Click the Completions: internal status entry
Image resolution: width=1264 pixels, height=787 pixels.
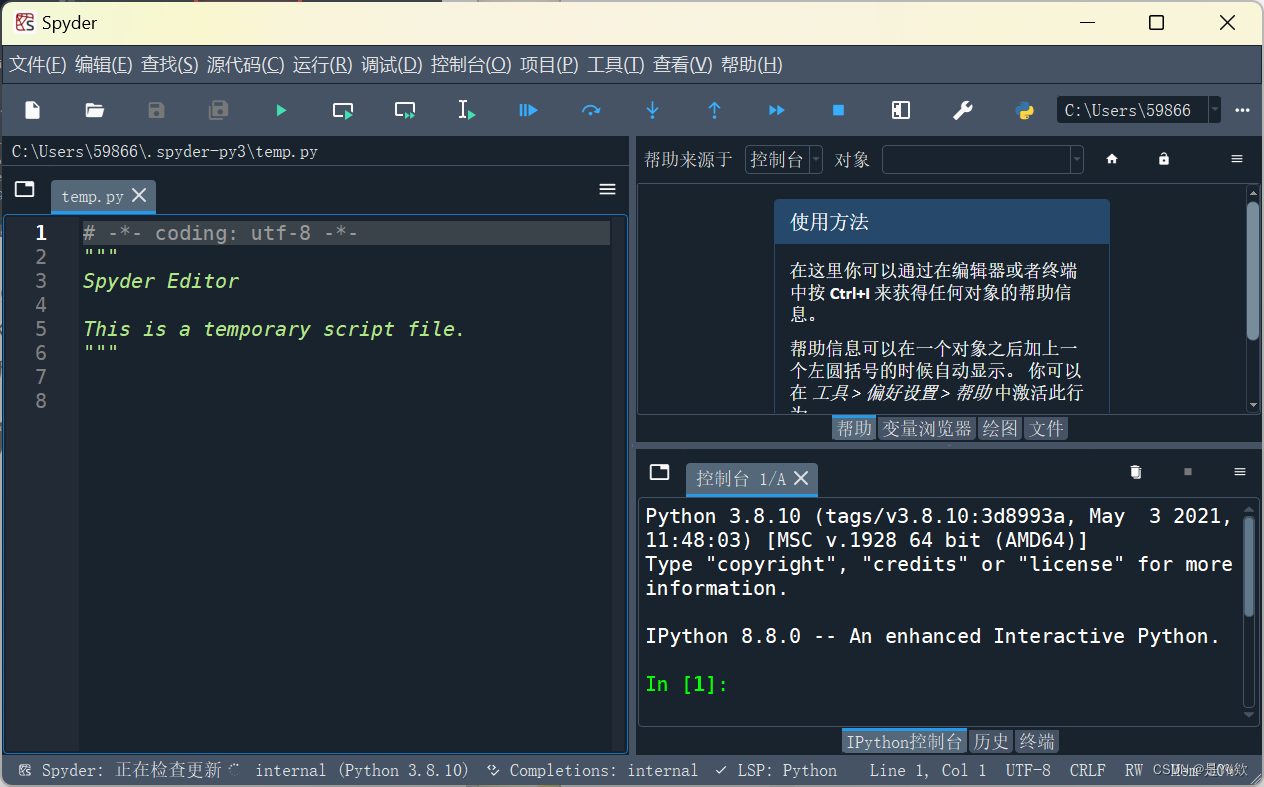(x=592, y=770)
